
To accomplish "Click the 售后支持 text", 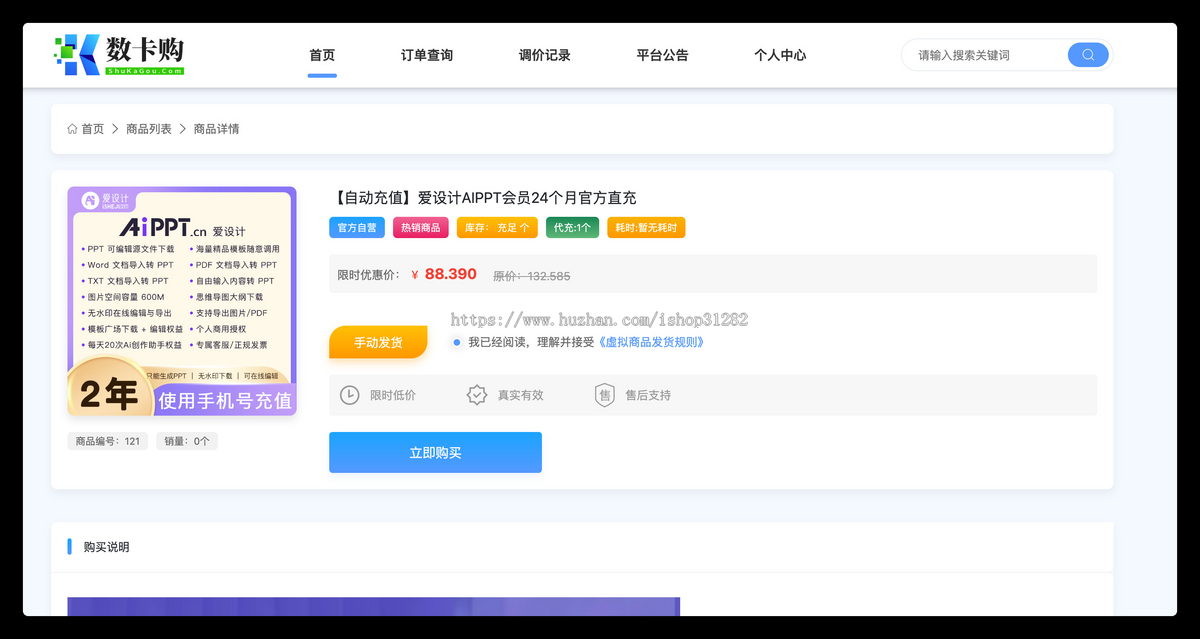I will [648, 395].
